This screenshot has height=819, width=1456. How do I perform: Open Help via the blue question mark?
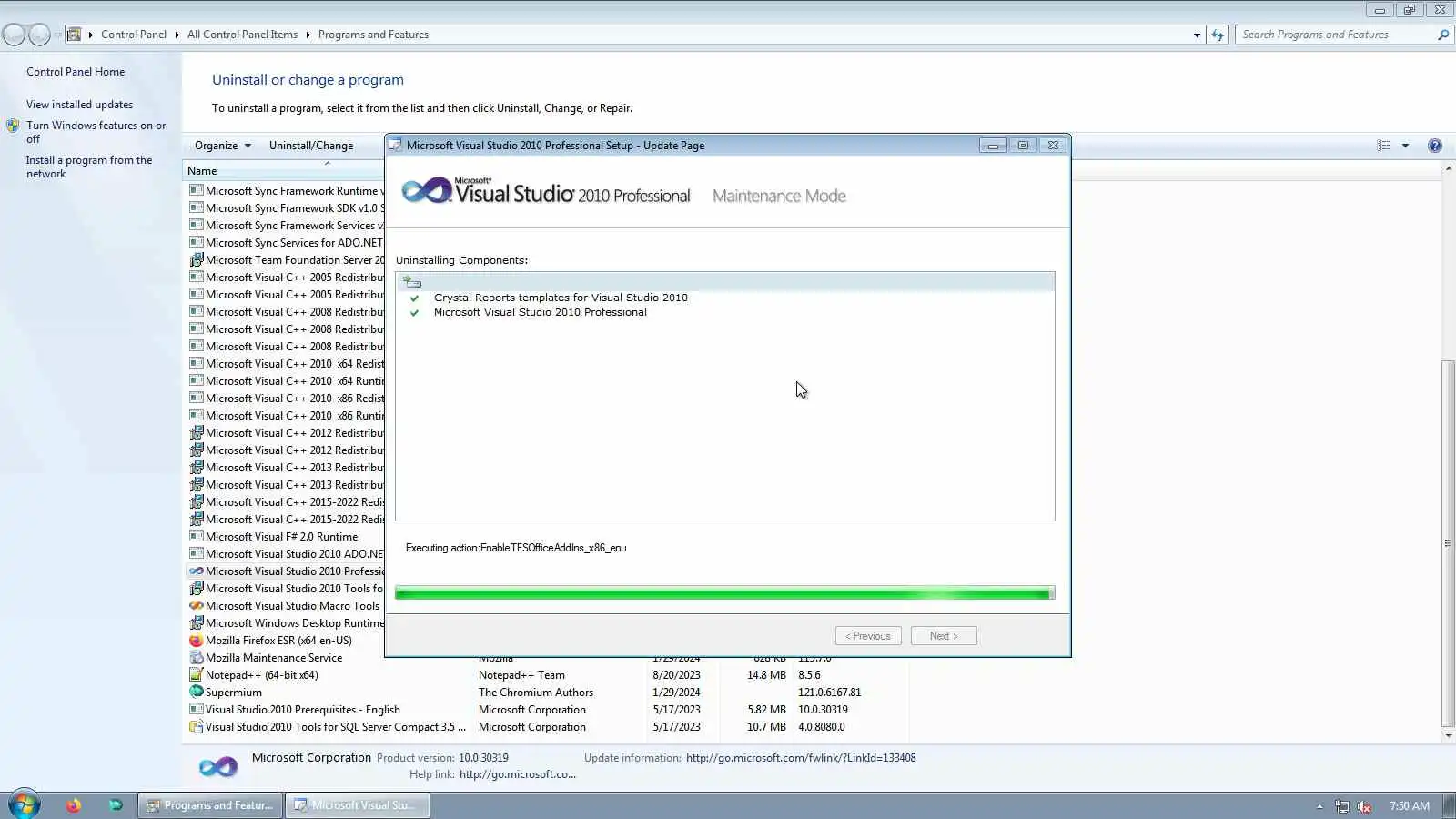coord(1435,146)
